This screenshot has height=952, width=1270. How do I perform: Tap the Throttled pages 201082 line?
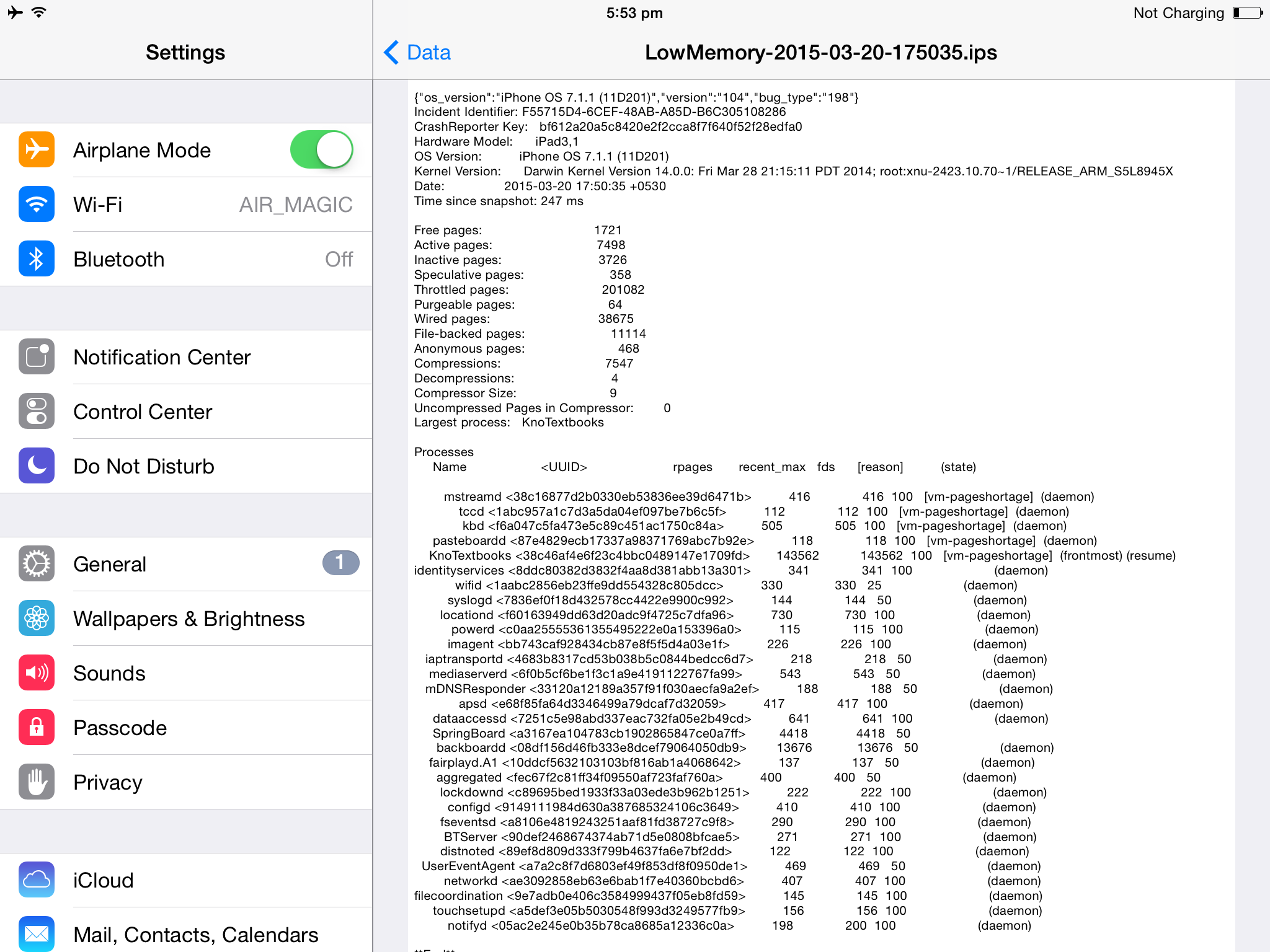click(530, 290)
